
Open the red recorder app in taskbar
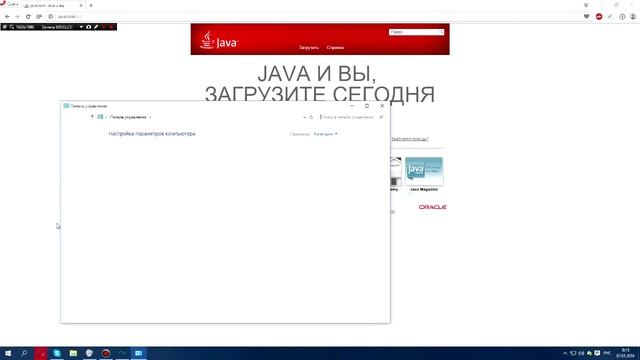[x=106, y=353]
